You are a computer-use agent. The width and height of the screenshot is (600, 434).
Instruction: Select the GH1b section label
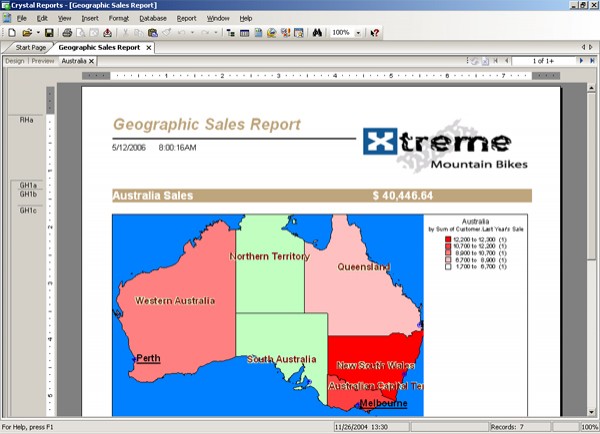tap(28, 194)
